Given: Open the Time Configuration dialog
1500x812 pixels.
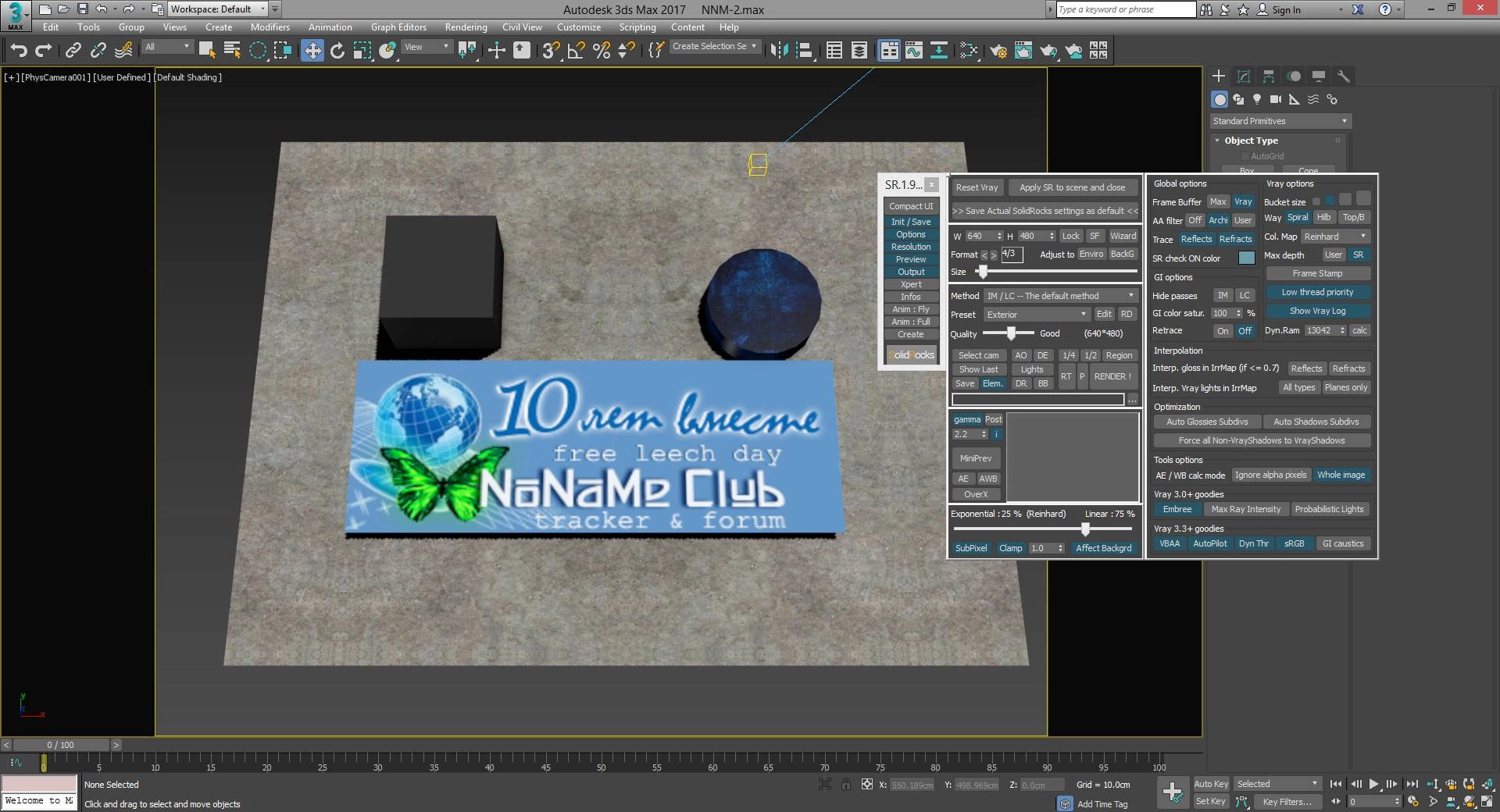Looking at the screenshot, I should point(1412,802).
